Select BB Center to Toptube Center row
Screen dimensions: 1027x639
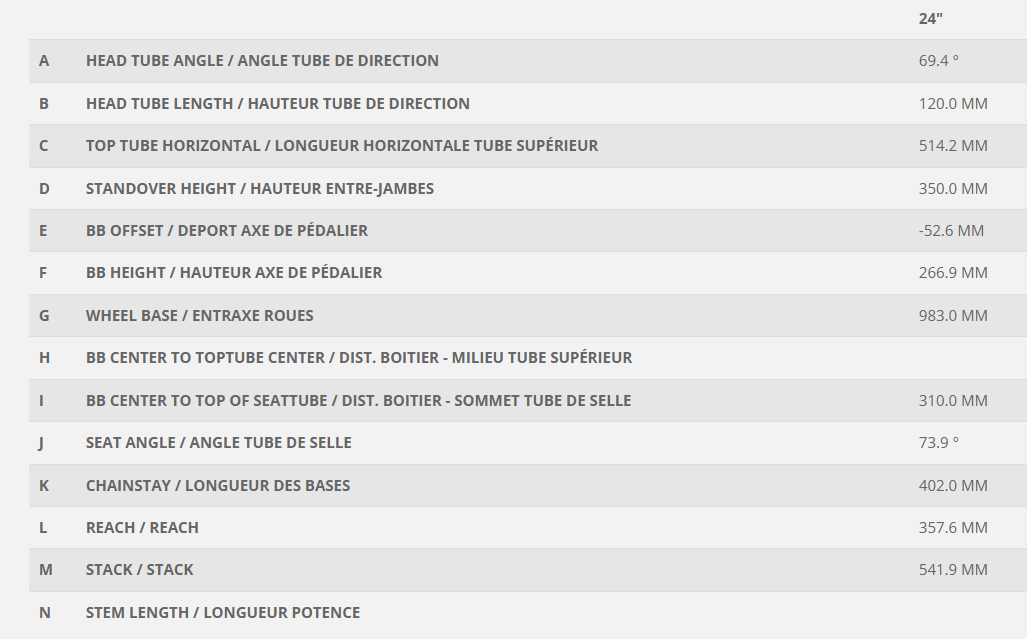[x=528, y=358]
